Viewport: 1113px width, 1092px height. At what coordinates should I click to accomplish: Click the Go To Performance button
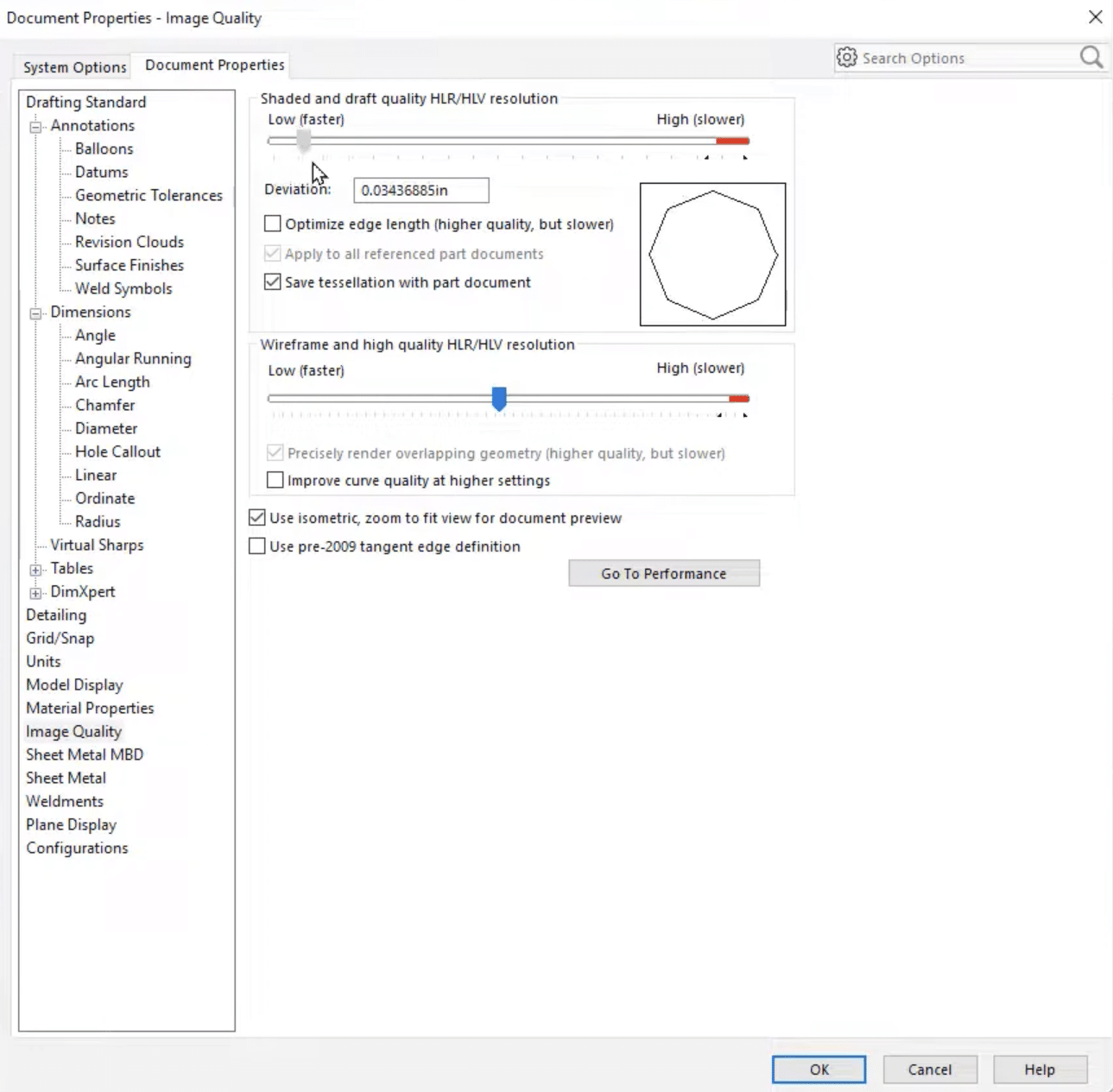663,572
